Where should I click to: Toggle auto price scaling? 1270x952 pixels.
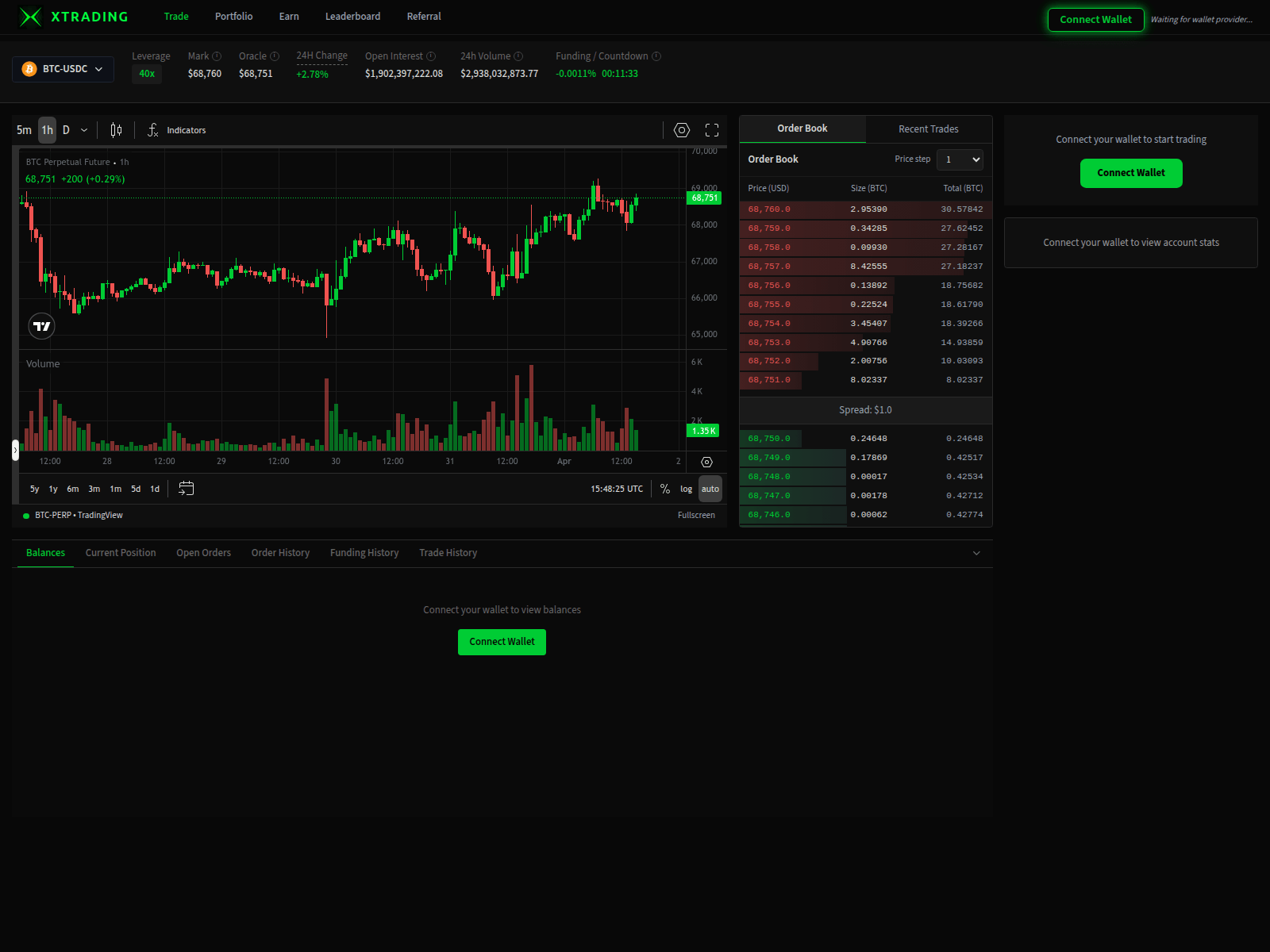click(x=710, y=489)
